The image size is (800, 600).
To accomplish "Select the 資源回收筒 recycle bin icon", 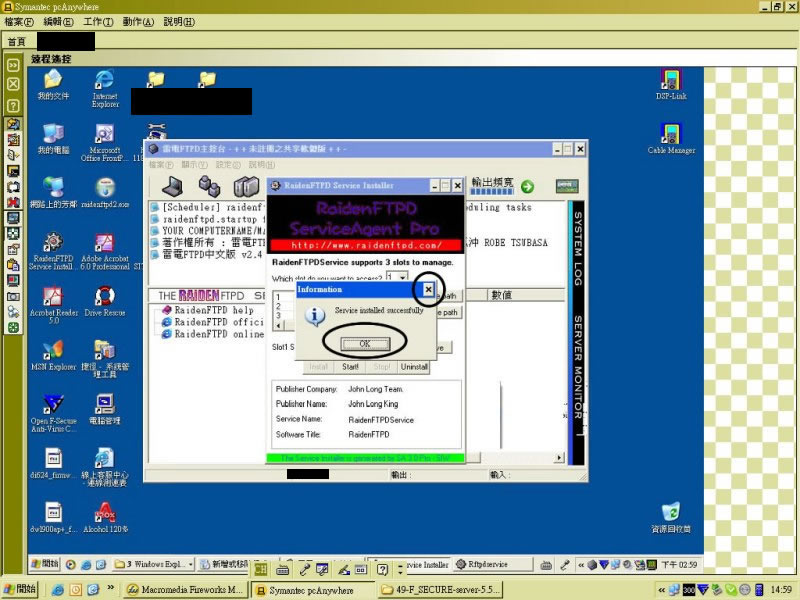I will (x=671, y=517).
